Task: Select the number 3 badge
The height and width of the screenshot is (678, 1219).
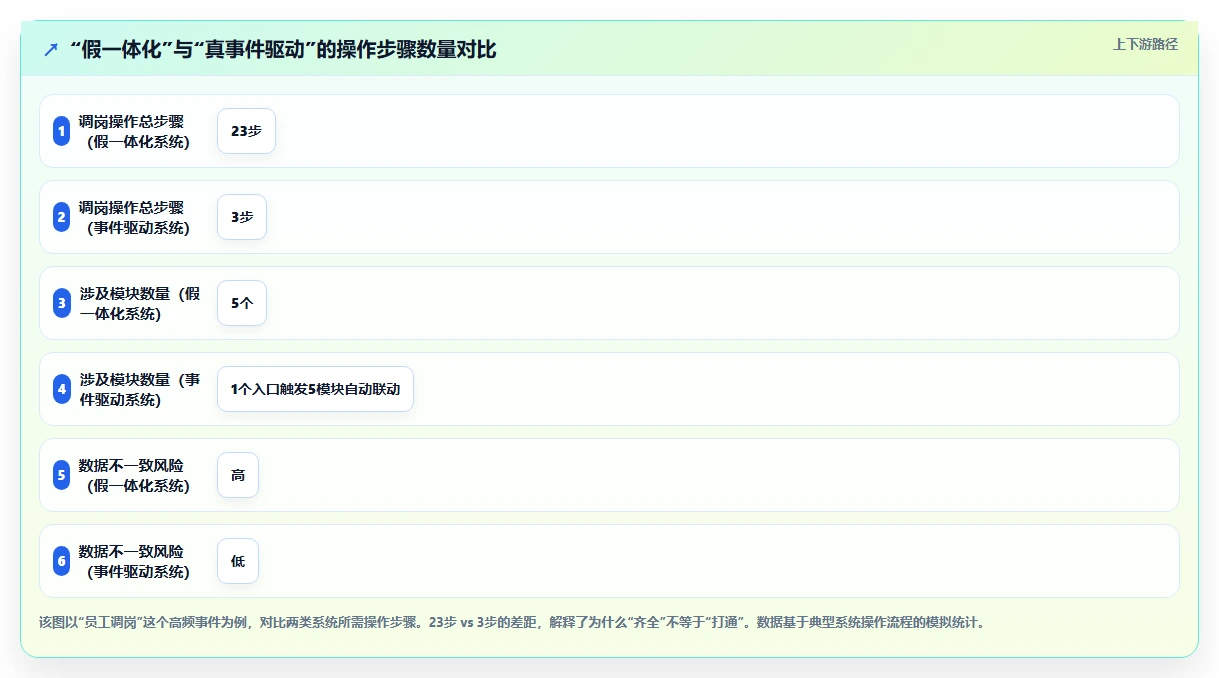Action: (x=61, y=303)
